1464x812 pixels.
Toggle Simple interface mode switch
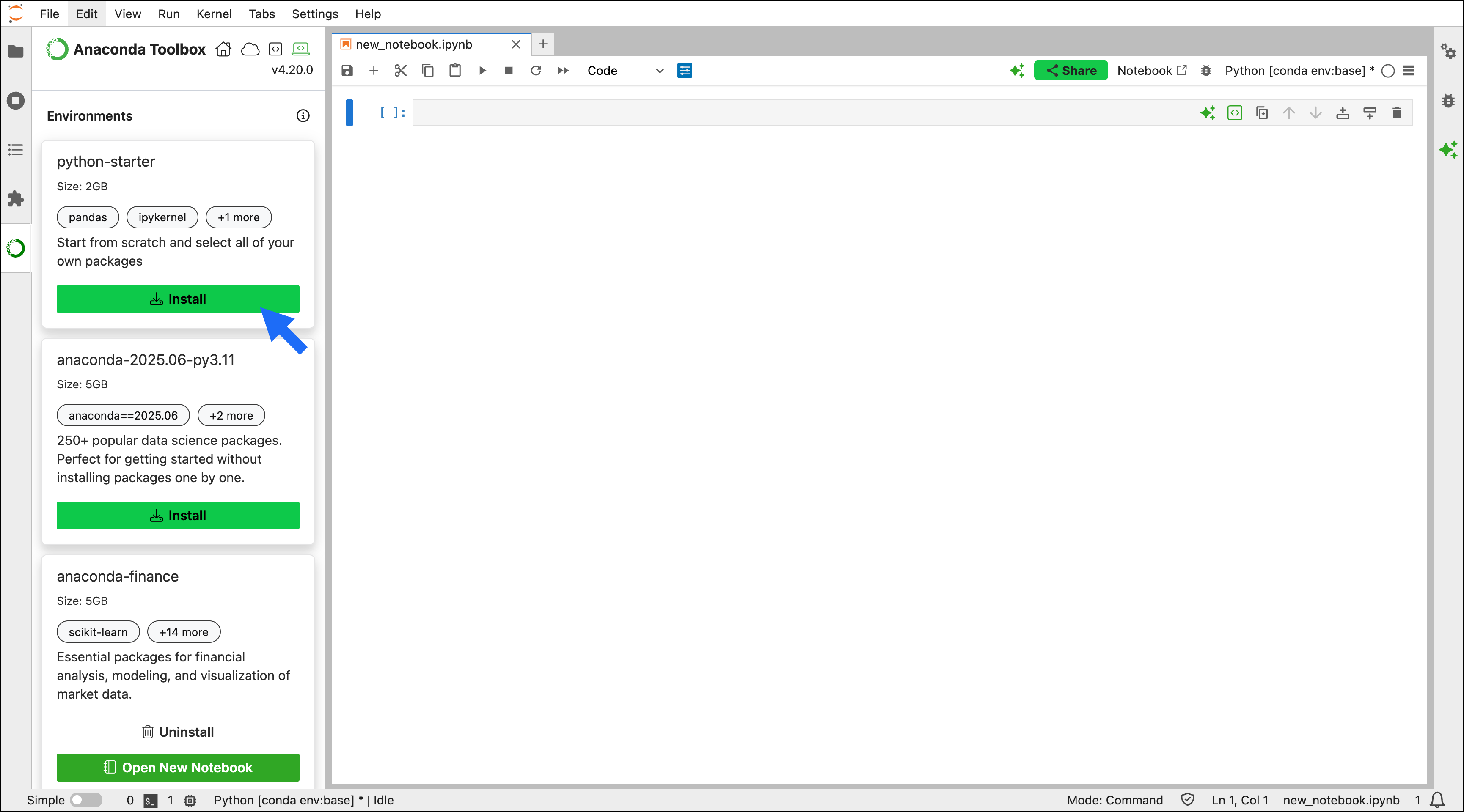(86, 800)
